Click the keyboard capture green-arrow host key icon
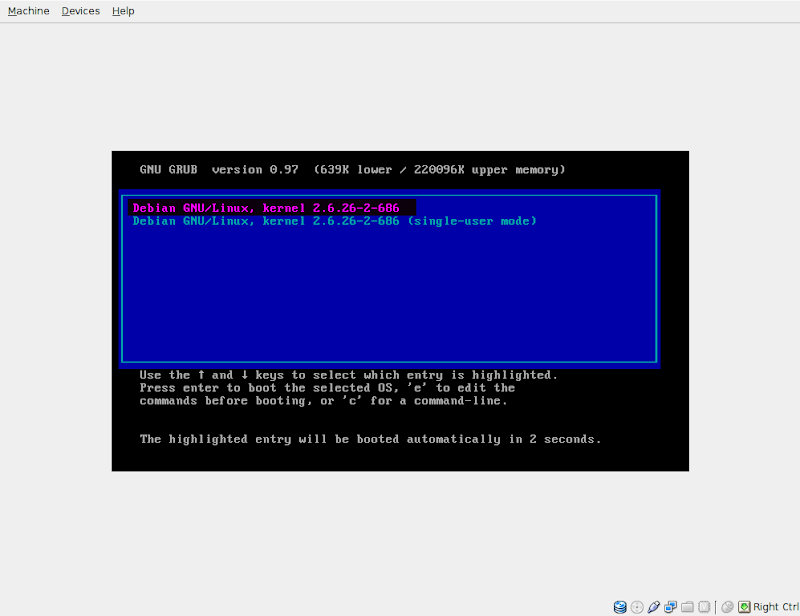The width and height of the screenshot is (800, 616). tap(744, 607)
